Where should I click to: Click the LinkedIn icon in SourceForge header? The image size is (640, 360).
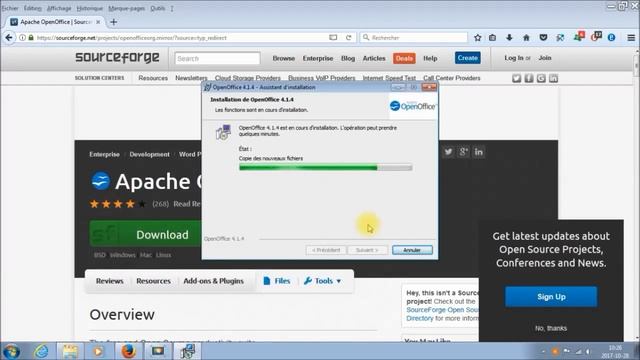tap(553, 78)
